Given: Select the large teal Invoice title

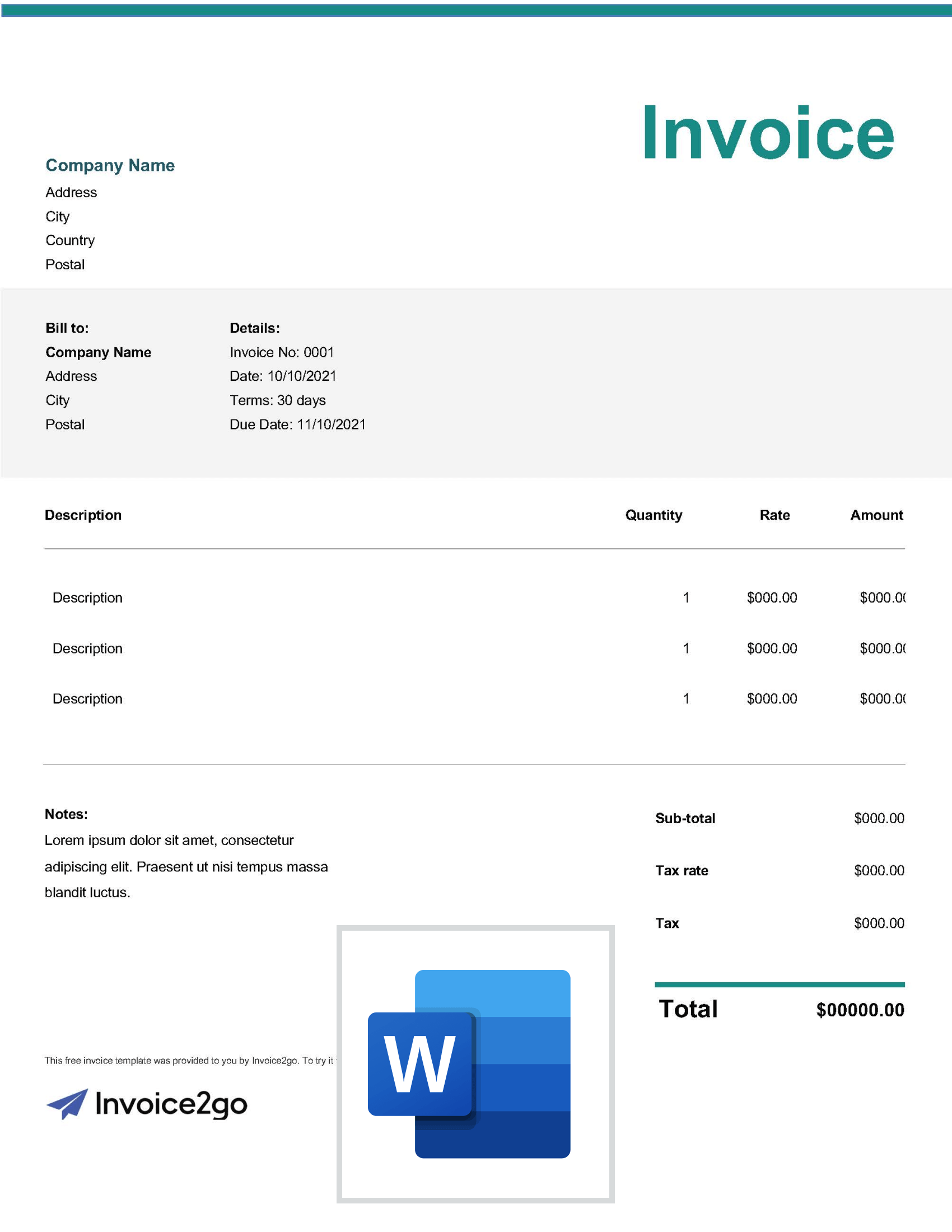Looking at the screenshot, I should 768,134.
